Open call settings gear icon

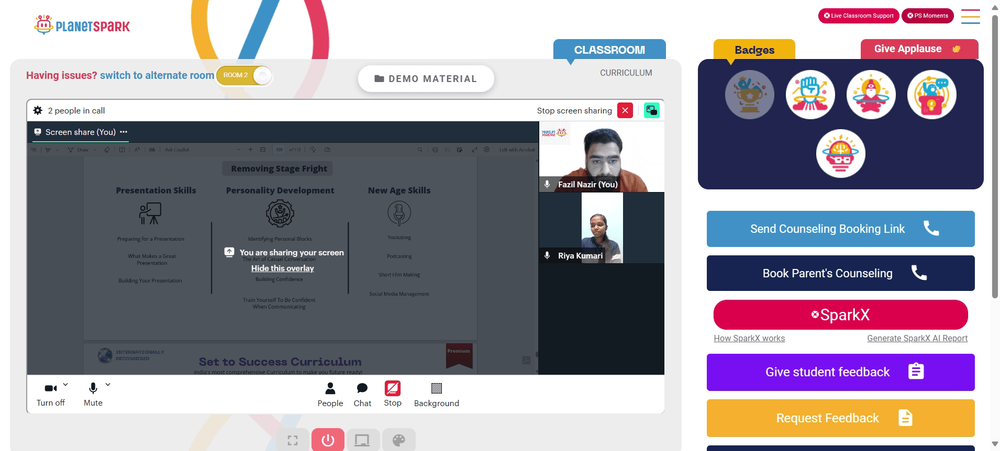click(x=38, y=110)
